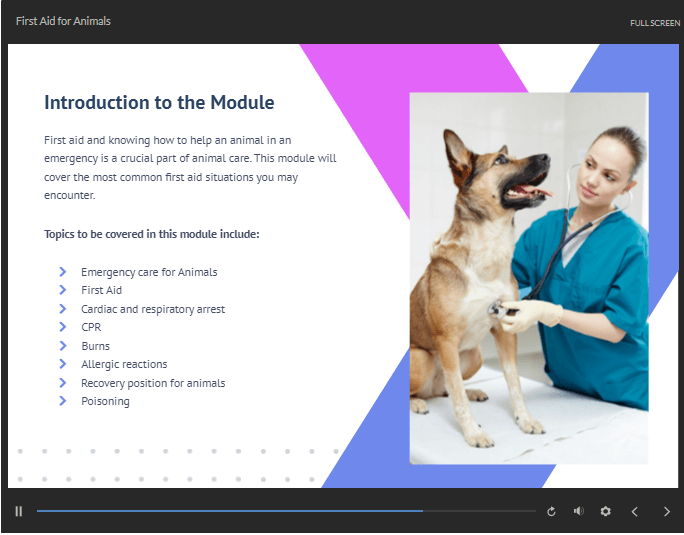Select Cardiac and respiratory arrest topic

coord(153,309)
